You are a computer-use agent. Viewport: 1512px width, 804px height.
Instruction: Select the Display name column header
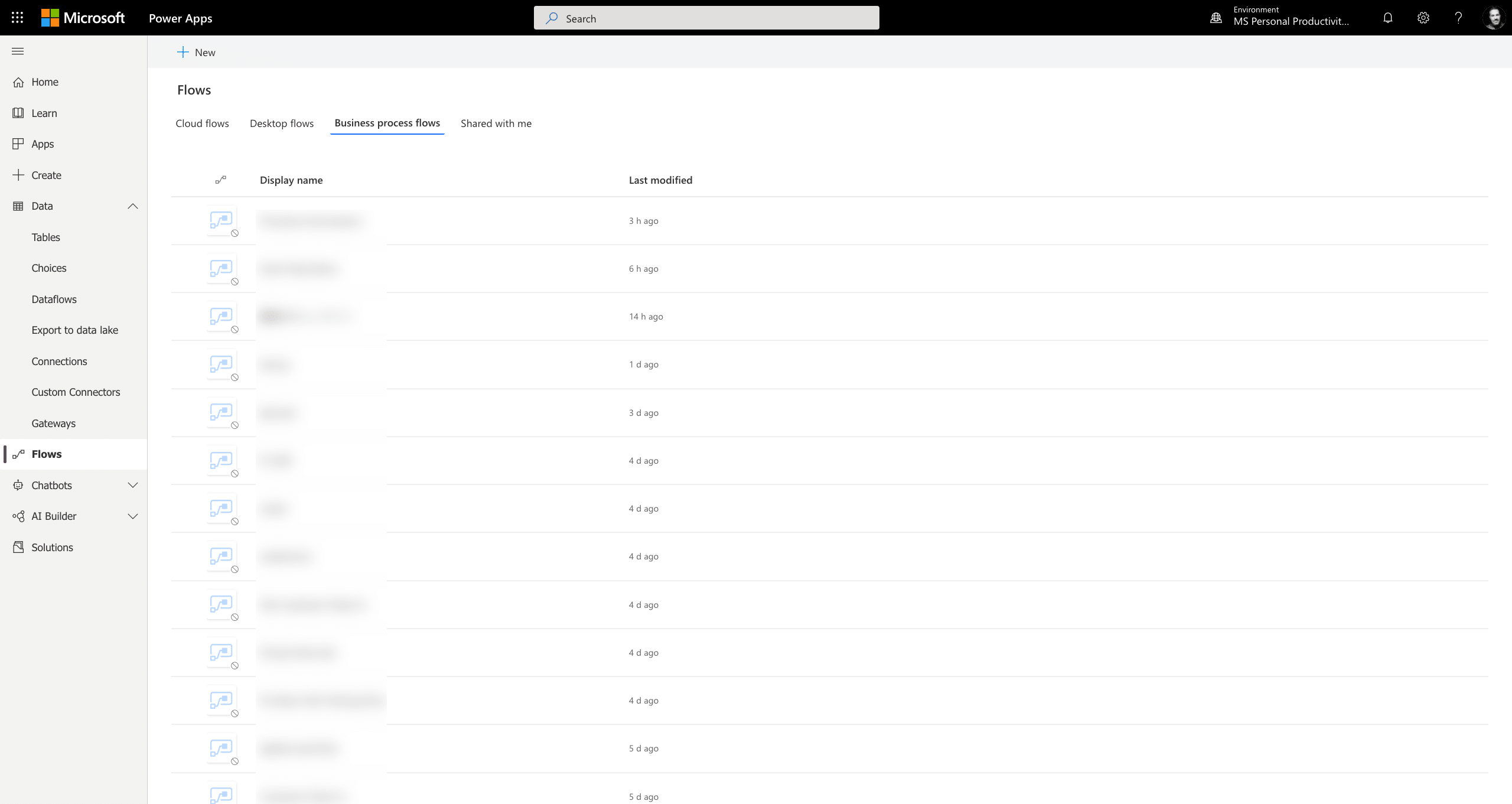(x=290, y=179)
